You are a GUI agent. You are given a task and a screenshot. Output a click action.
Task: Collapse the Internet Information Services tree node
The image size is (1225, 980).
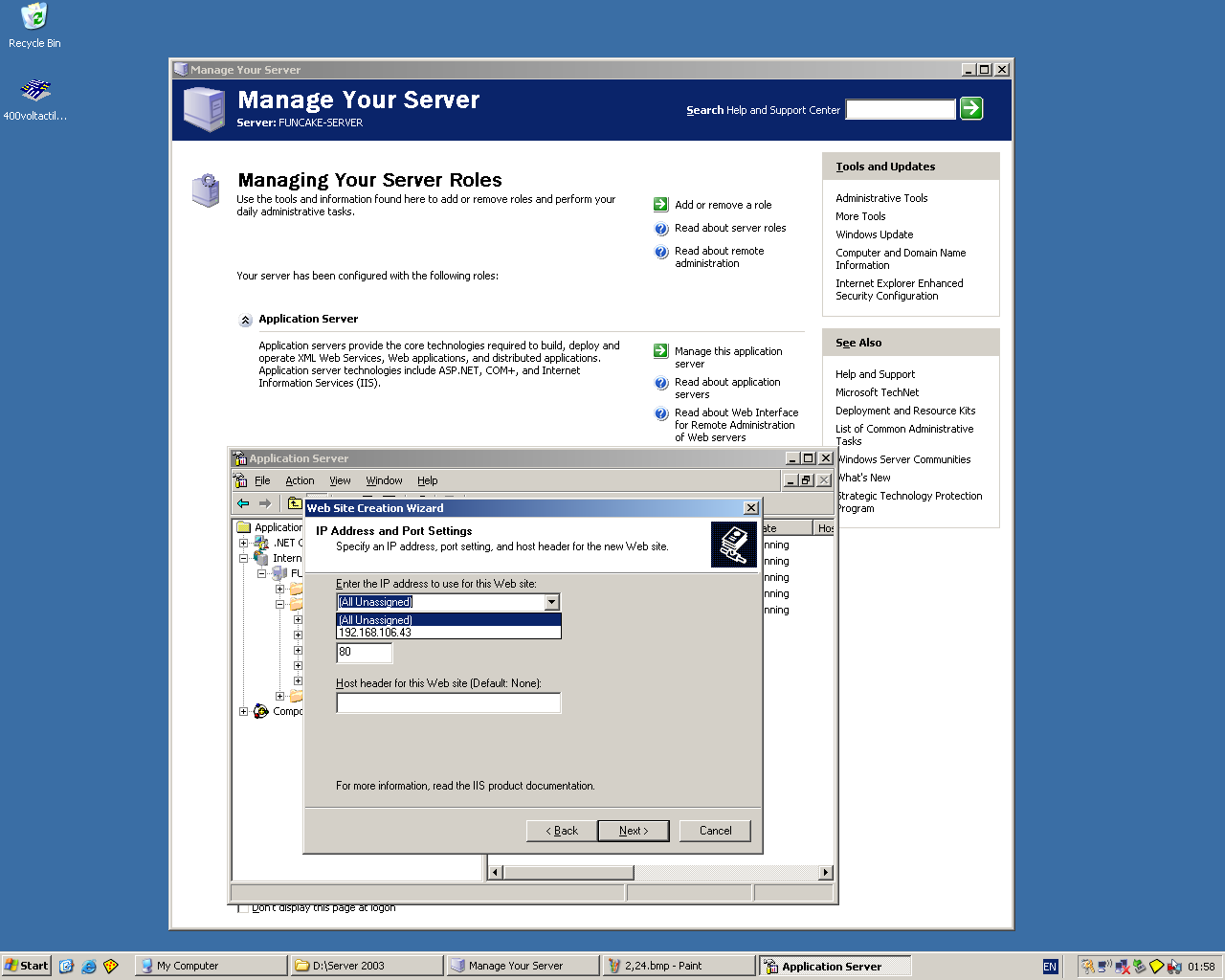243,558
